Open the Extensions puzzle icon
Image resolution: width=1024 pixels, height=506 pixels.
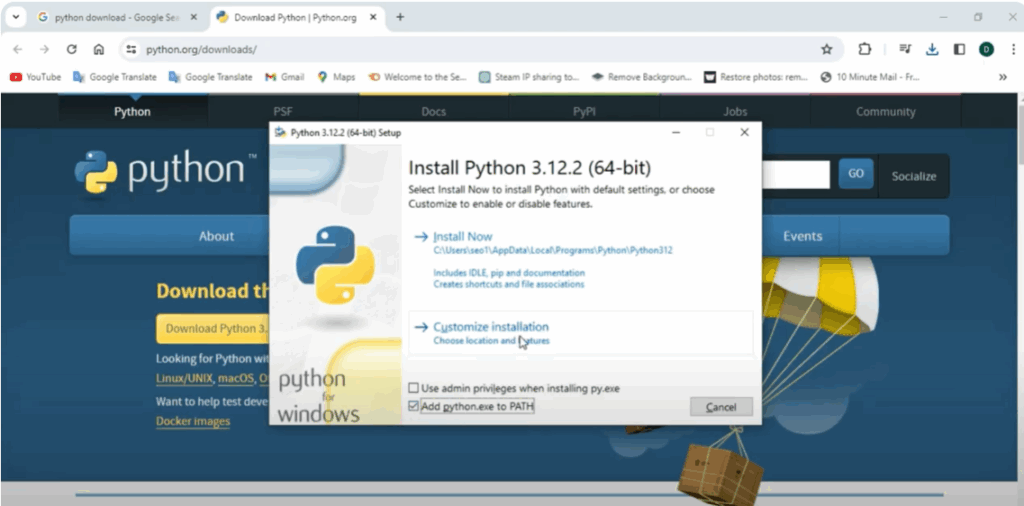point(865,50)
